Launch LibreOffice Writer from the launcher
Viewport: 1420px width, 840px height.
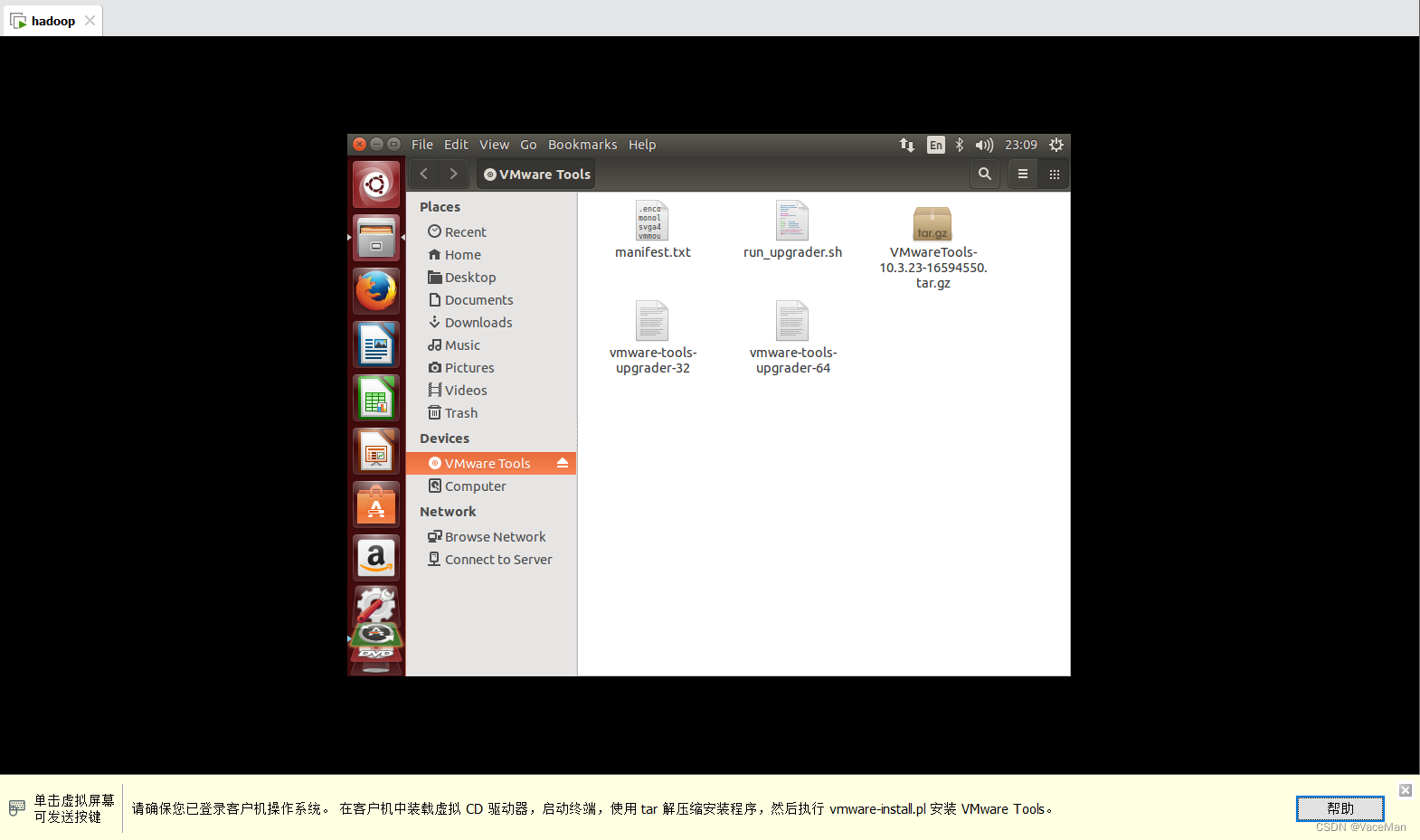pos(376,344)
